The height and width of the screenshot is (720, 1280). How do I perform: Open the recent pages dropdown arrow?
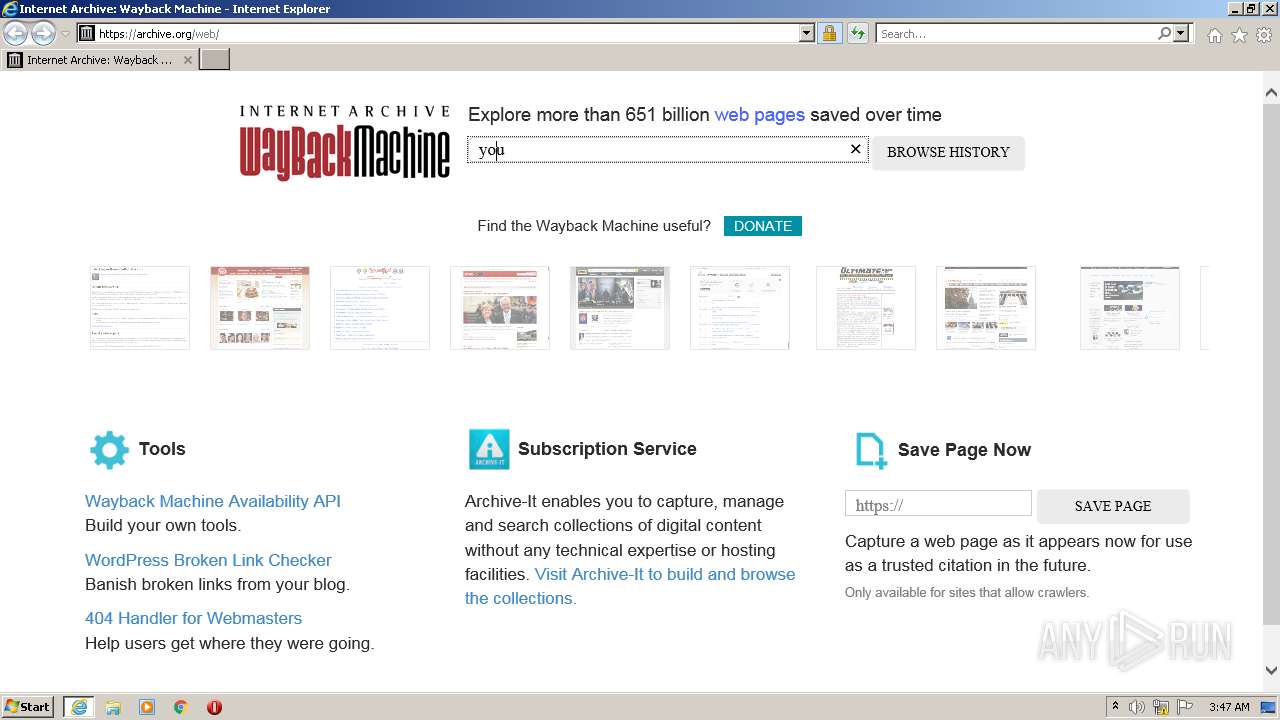pyautogui.click(x=65, y=34)
